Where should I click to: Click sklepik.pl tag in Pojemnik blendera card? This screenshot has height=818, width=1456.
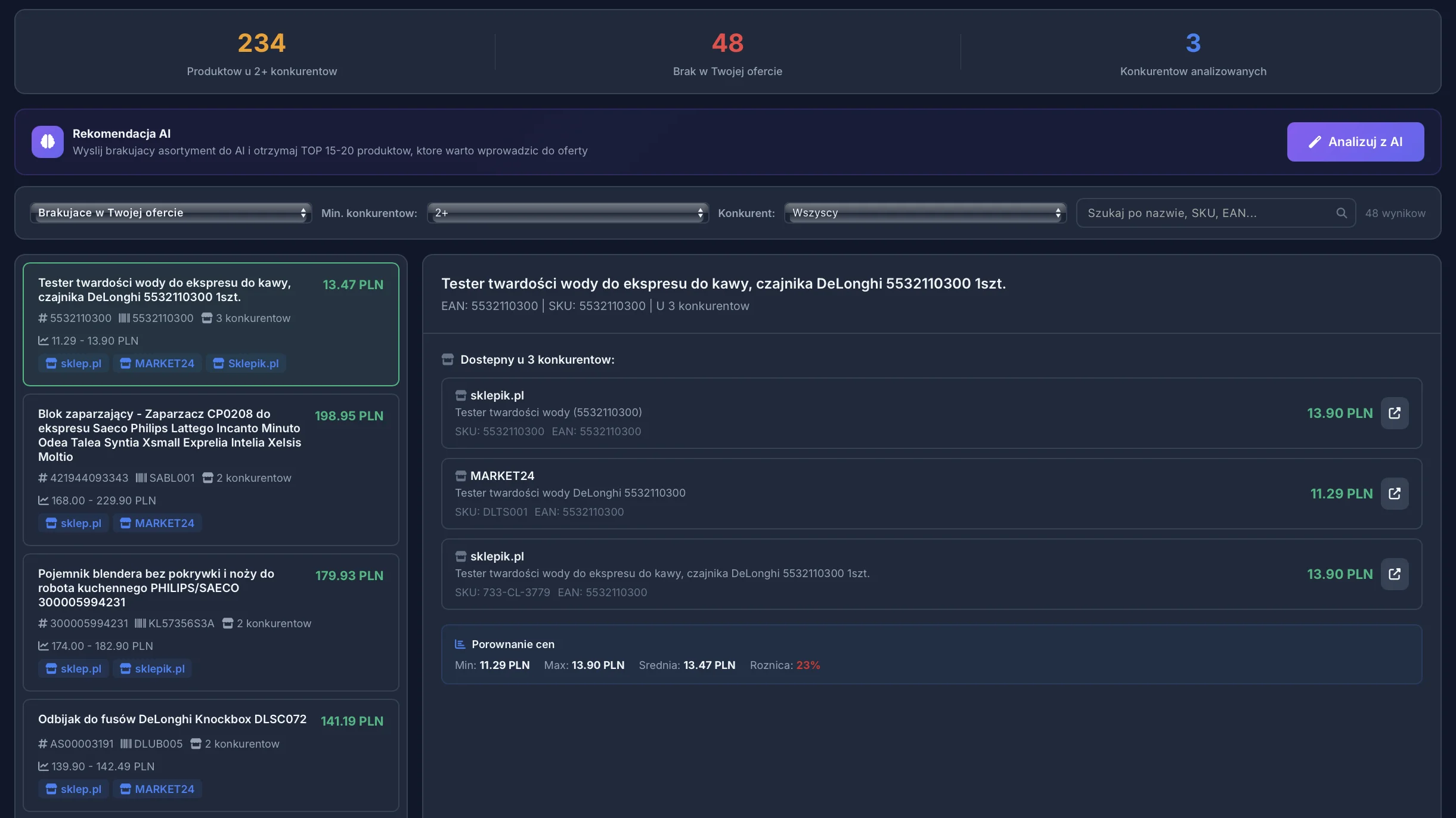click(x=152, y=668)
